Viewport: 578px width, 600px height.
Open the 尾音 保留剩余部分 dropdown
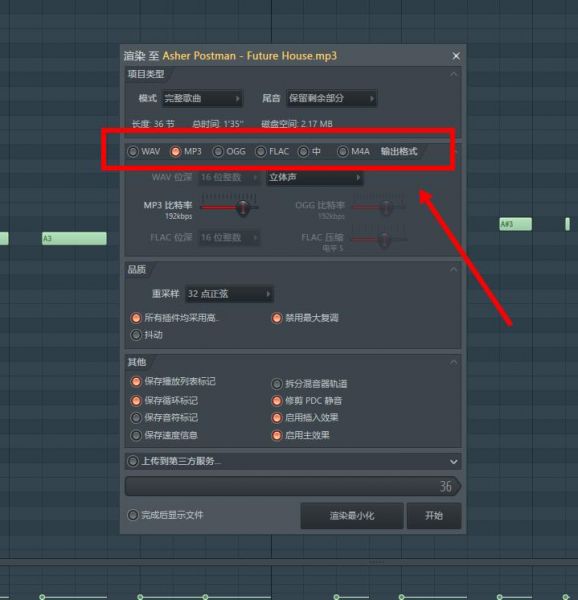coord(331,98)
